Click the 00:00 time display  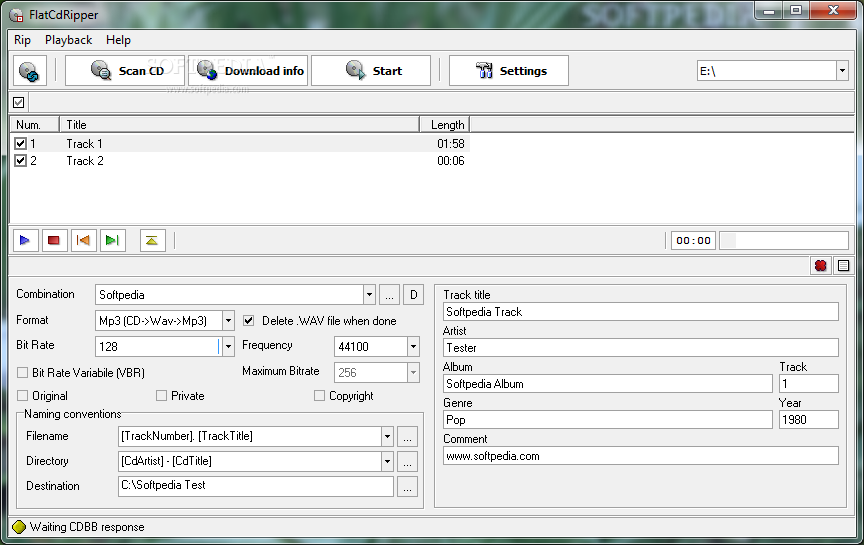[693, 240]
